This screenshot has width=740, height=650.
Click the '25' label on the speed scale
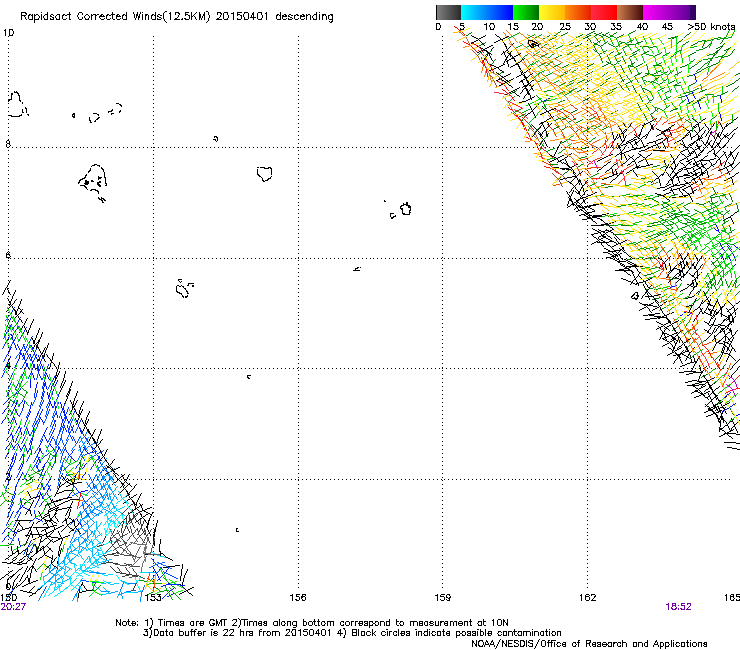(x=565, y=27)
